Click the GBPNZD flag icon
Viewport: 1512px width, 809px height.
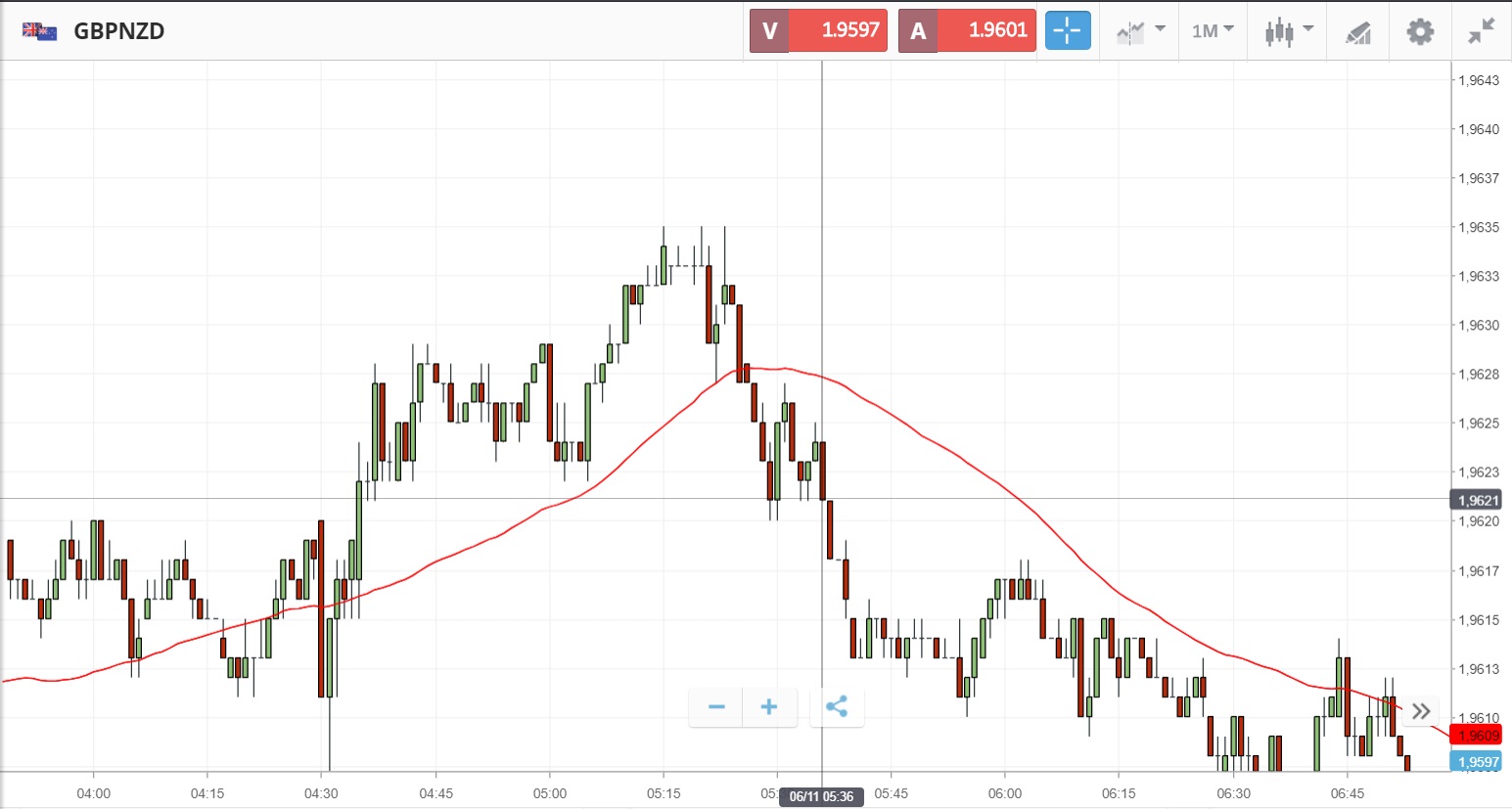coord(39,31)
